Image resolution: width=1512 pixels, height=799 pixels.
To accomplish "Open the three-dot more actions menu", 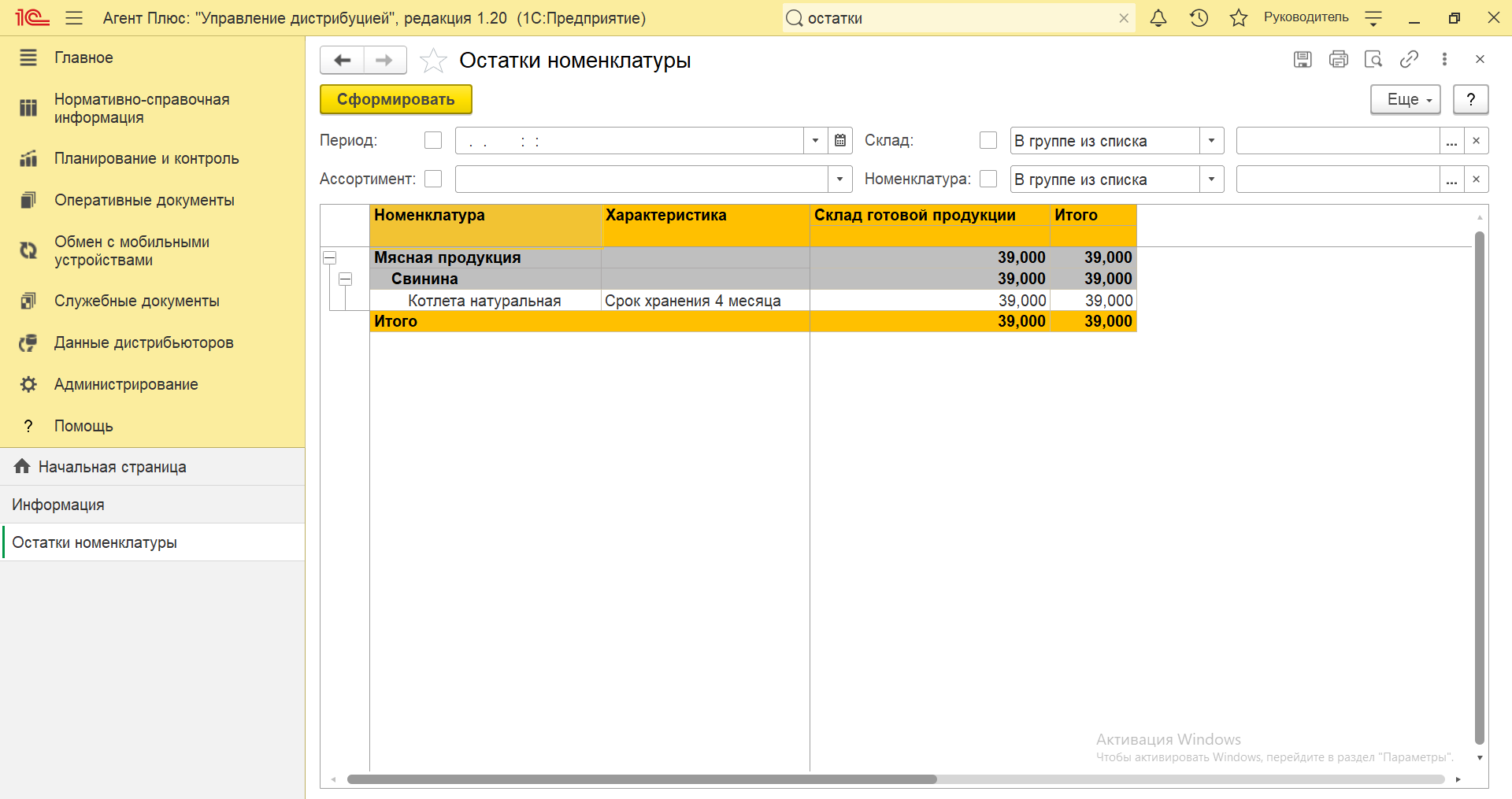I will tap(1444, 59).
